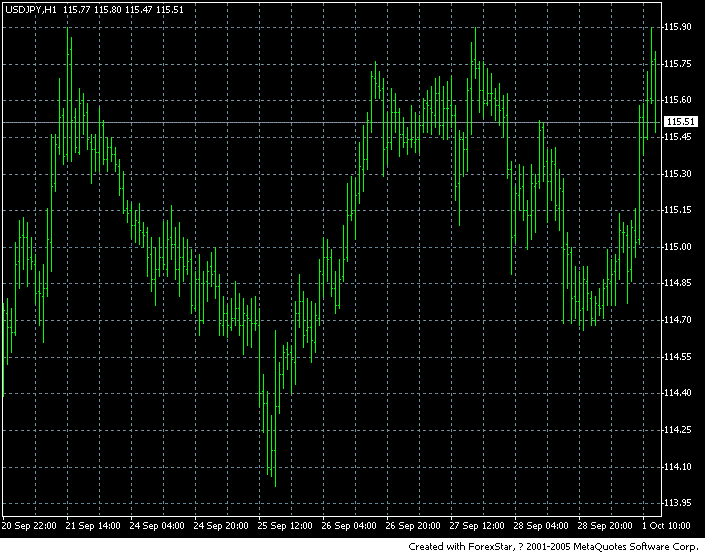This screenshot has width=705, height=554.
Task: Click the 26 Sep 20:00 time label
Action: pyautogui.click(x=413, y=526)
